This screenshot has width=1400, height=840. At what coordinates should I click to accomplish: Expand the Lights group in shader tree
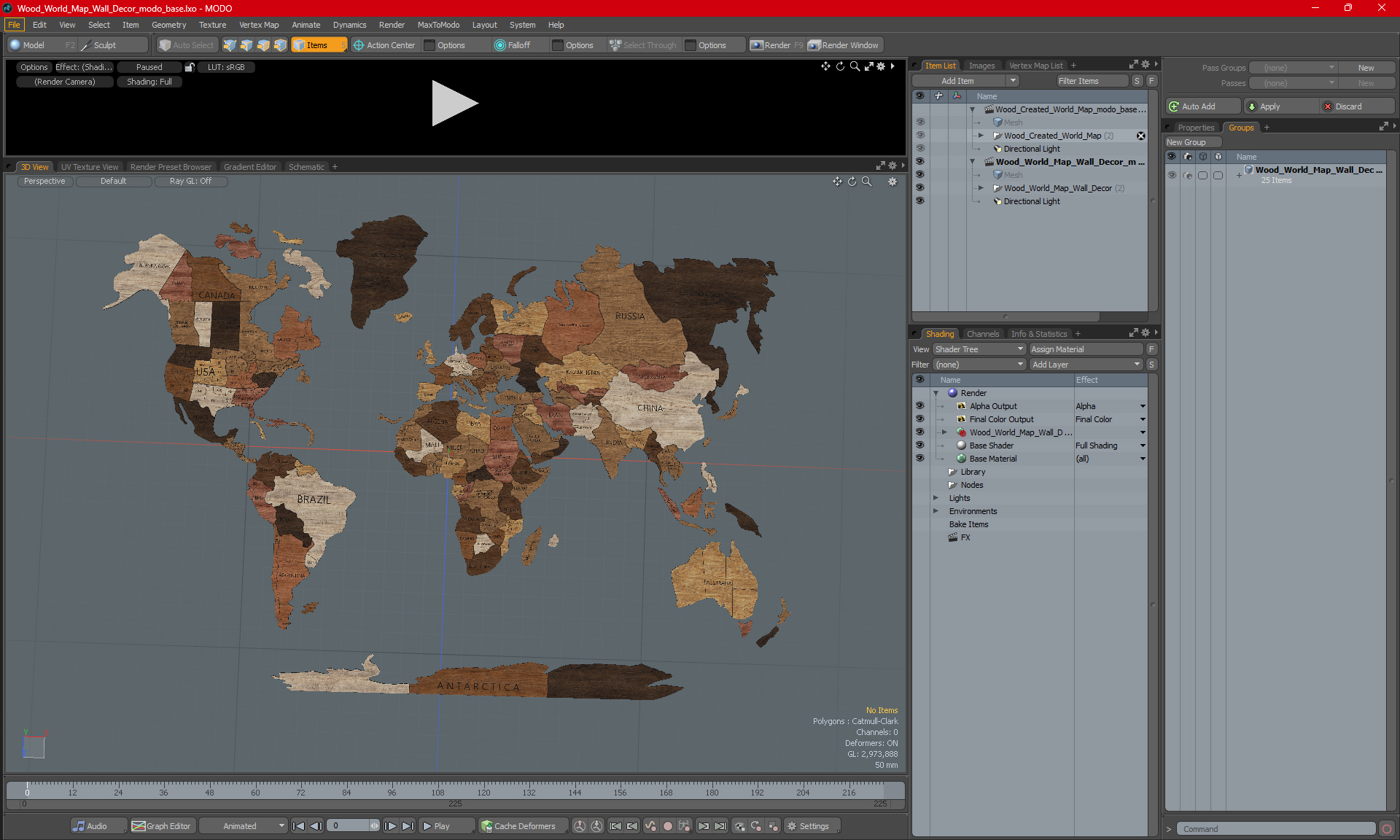936,498
